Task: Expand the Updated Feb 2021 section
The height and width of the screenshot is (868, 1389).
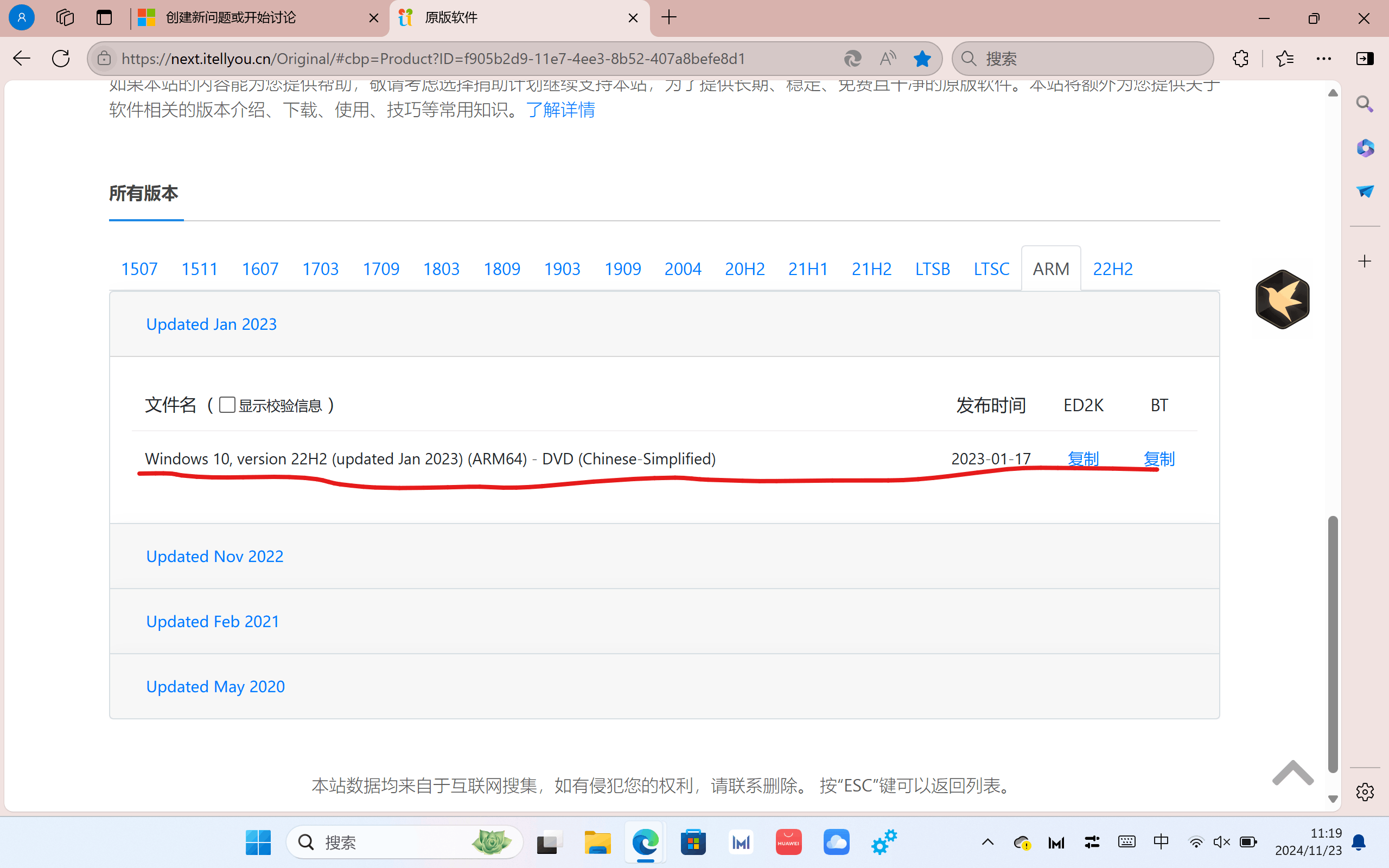Action: point(664,621)
